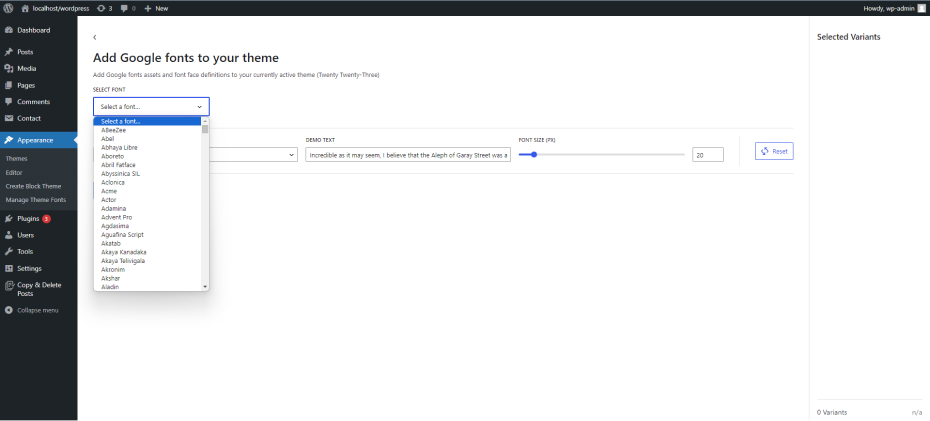This screenshot has height=421, width=930.
Task: Open Copy & Delete Posts menu
Action: (x=39, y=289)
